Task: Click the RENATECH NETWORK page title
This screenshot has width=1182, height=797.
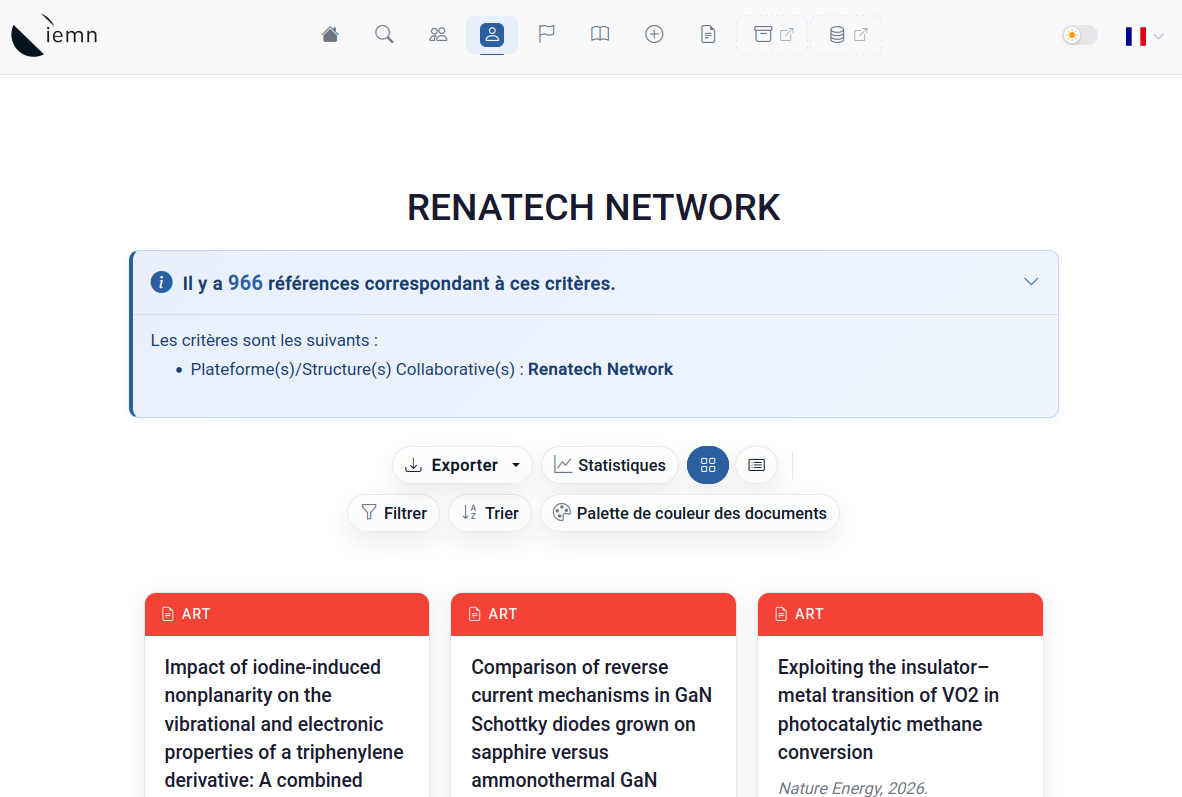Action: click(593, 208)
